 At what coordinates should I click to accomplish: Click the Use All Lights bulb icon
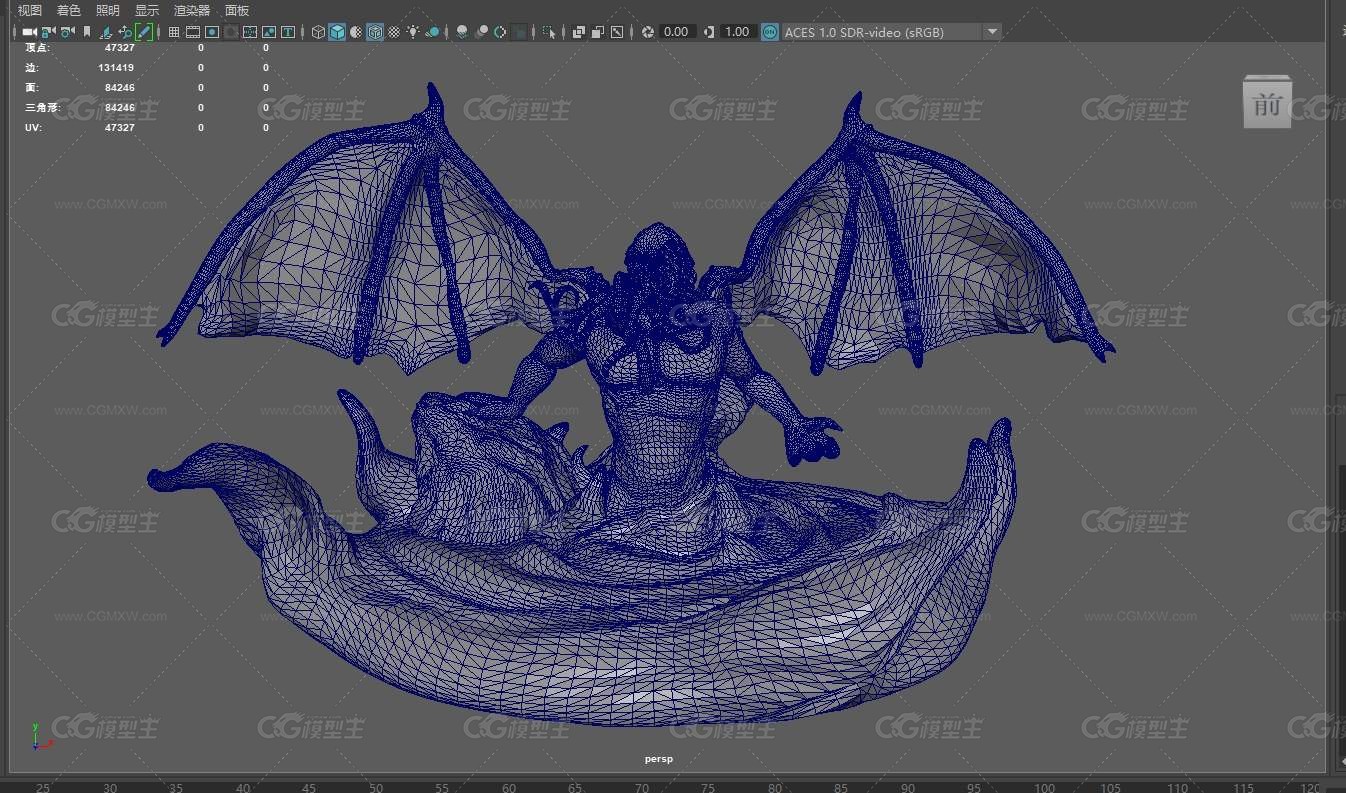[x=413, y=32]
